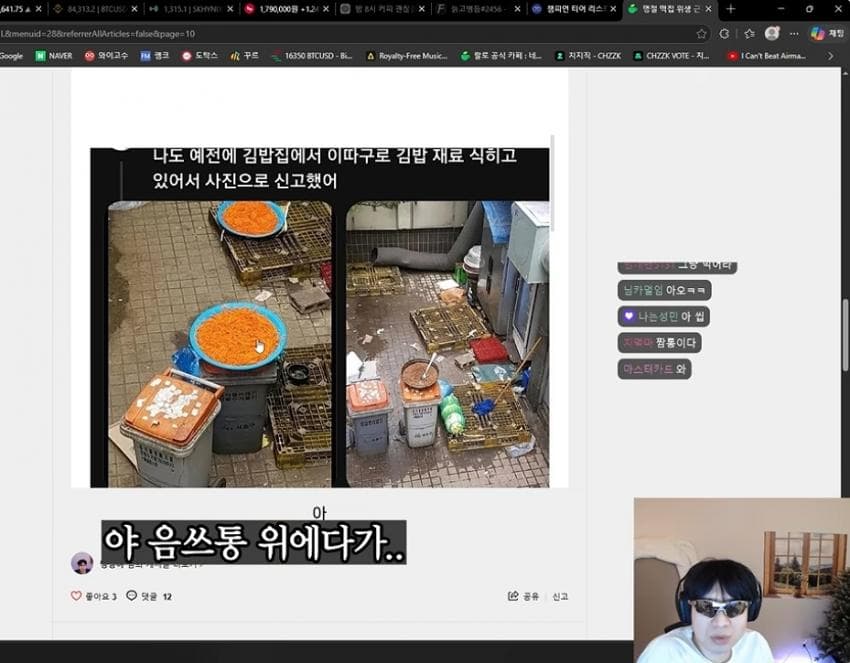Open the favorites list icon

(749, 34)
